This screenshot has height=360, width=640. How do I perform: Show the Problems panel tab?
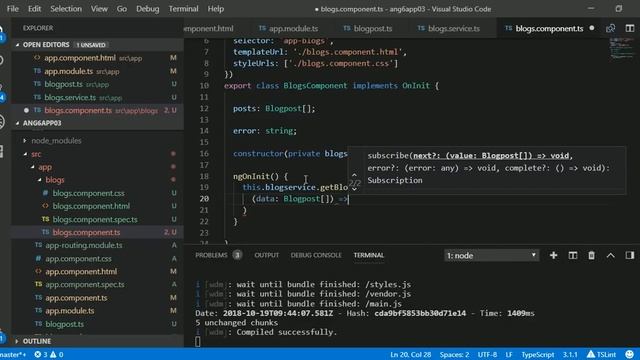pyautogui.click(x=218, y=255)
